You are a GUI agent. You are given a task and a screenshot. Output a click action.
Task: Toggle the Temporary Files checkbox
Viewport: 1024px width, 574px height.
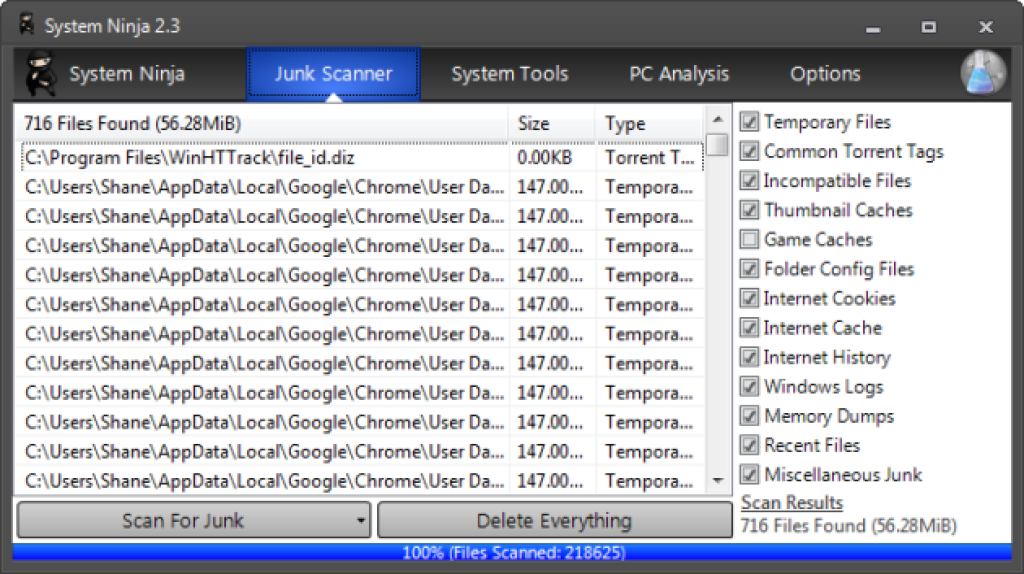[x=749, y=121]
